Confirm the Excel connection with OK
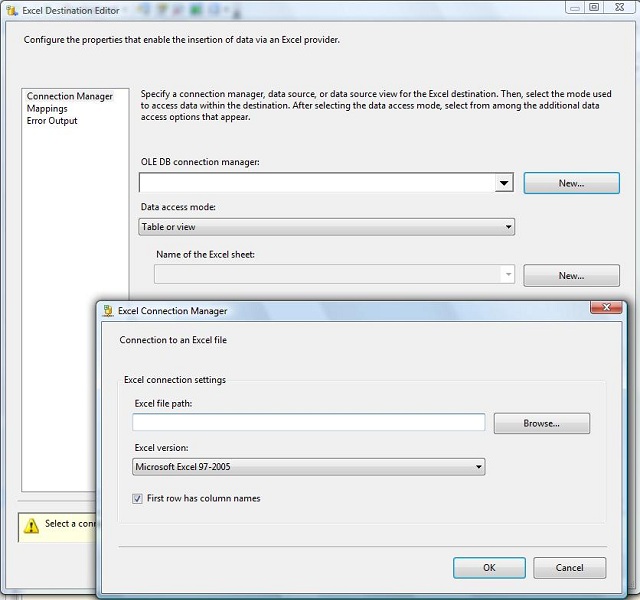640x600 pixels. tap(489, 568)
